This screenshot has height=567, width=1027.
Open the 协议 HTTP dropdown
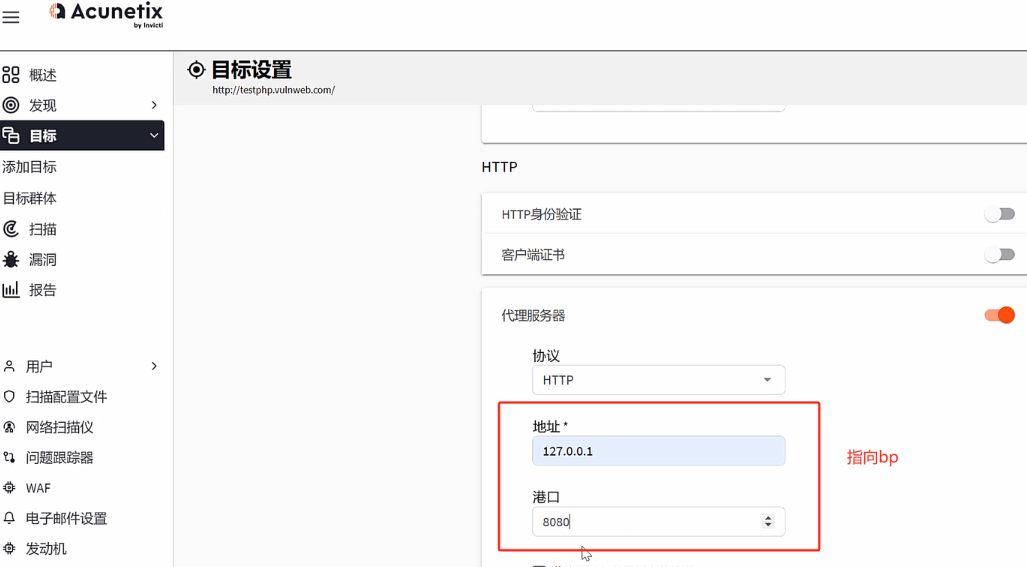coord(658,380)
